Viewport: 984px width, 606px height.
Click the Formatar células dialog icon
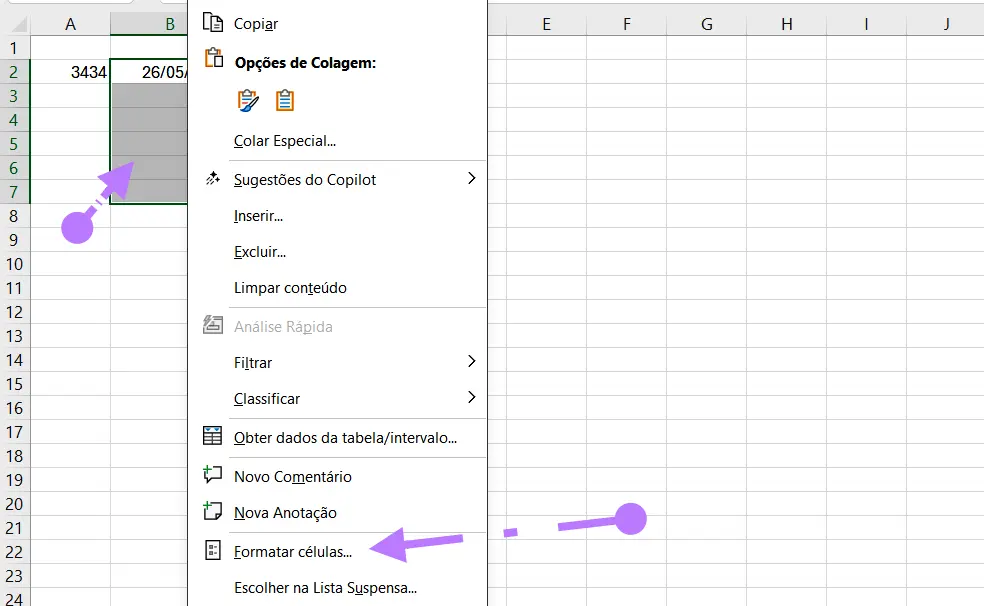point(212,549)
